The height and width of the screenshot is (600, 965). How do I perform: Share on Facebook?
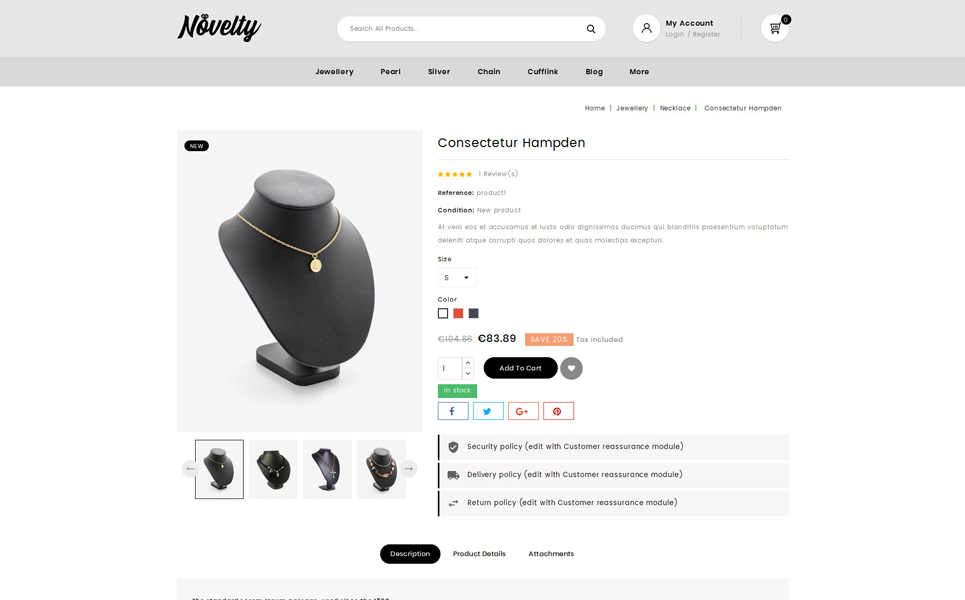coord(453,411)
